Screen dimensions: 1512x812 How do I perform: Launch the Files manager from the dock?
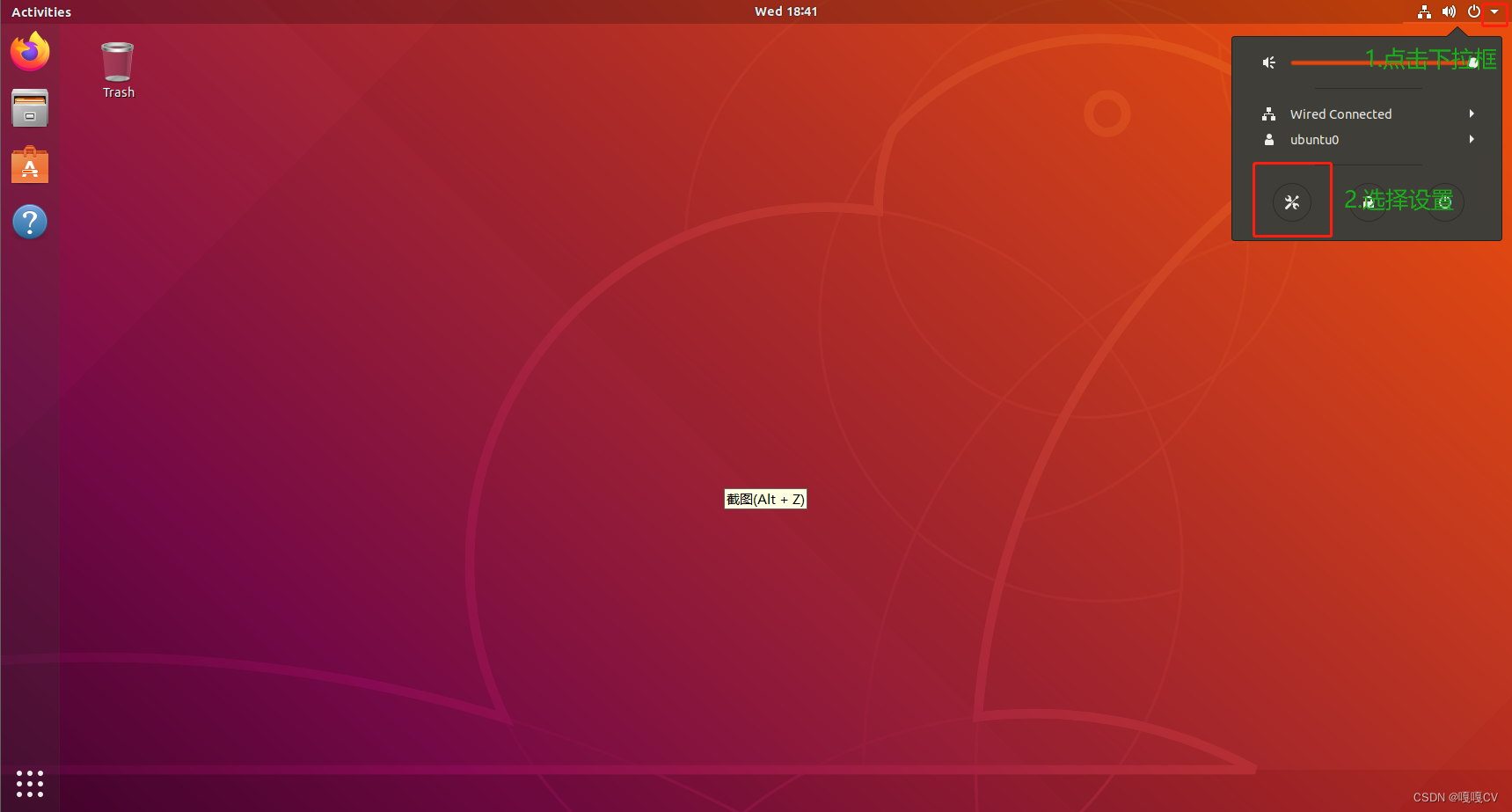pyautogui.click(x=30, y=108)
